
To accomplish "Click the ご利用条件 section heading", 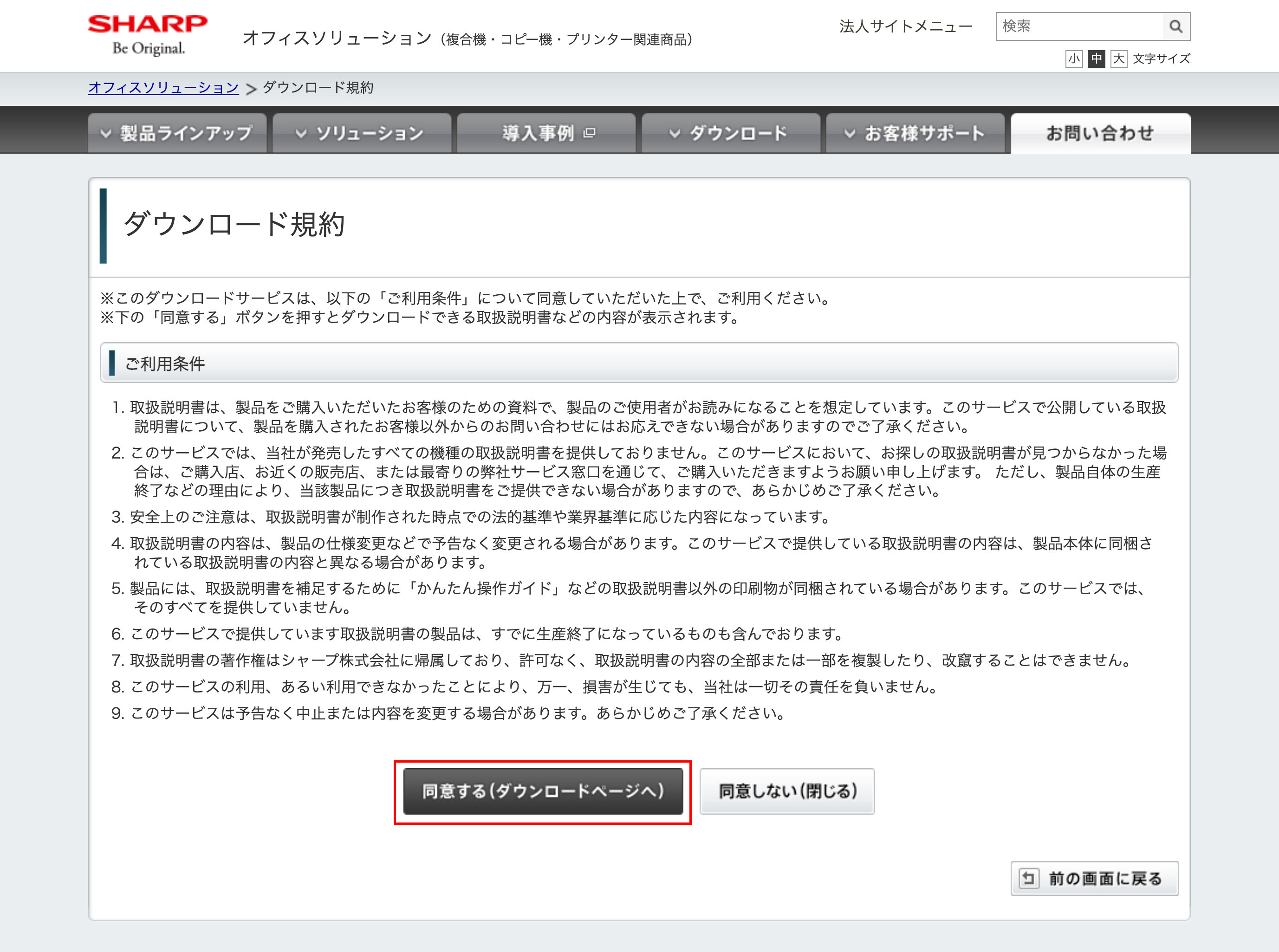I will tap(165, 363).
